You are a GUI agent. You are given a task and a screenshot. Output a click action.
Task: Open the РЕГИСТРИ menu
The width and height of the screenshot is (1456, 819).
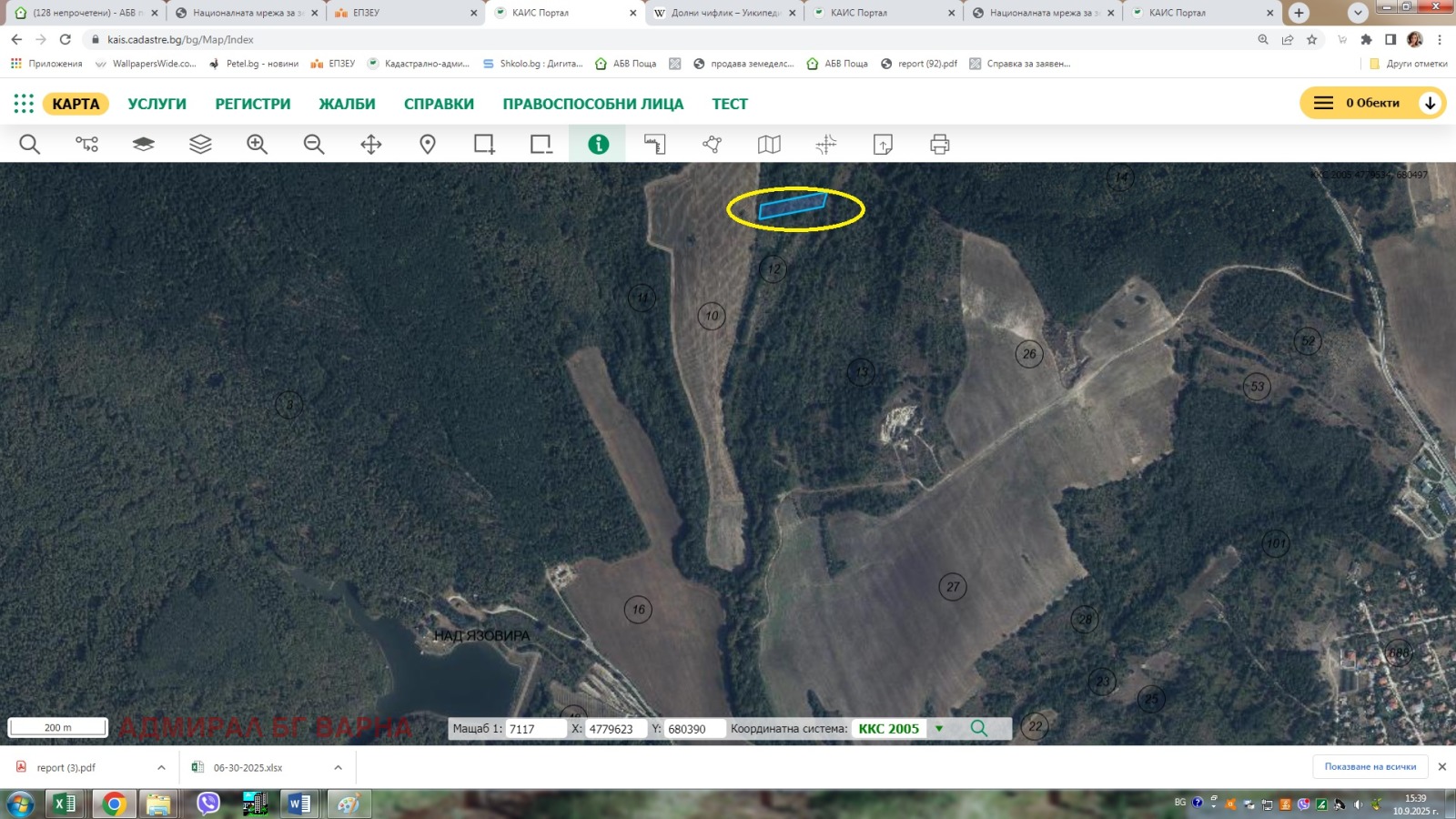click(253, 104)
